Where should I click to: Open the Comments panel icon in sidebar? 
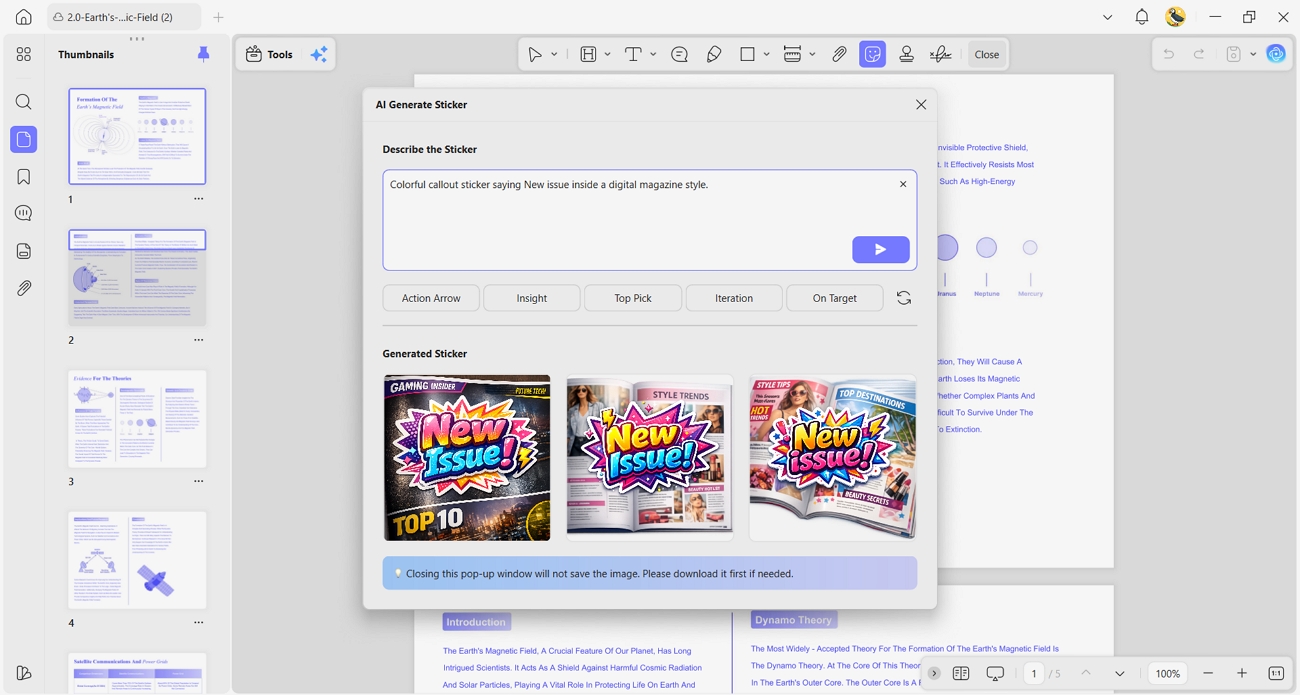24,213
